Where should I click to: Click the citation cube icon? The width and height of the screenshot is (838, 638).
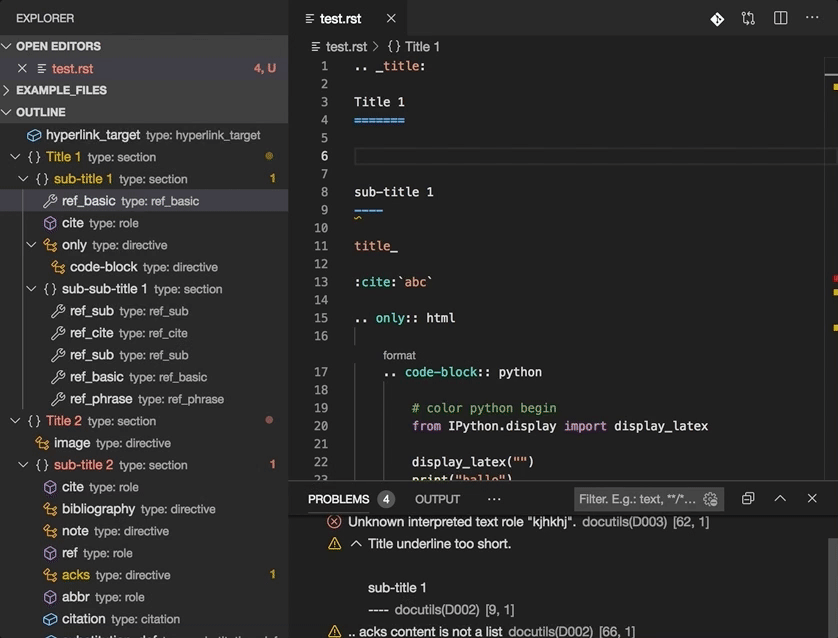tap(50, 619)
